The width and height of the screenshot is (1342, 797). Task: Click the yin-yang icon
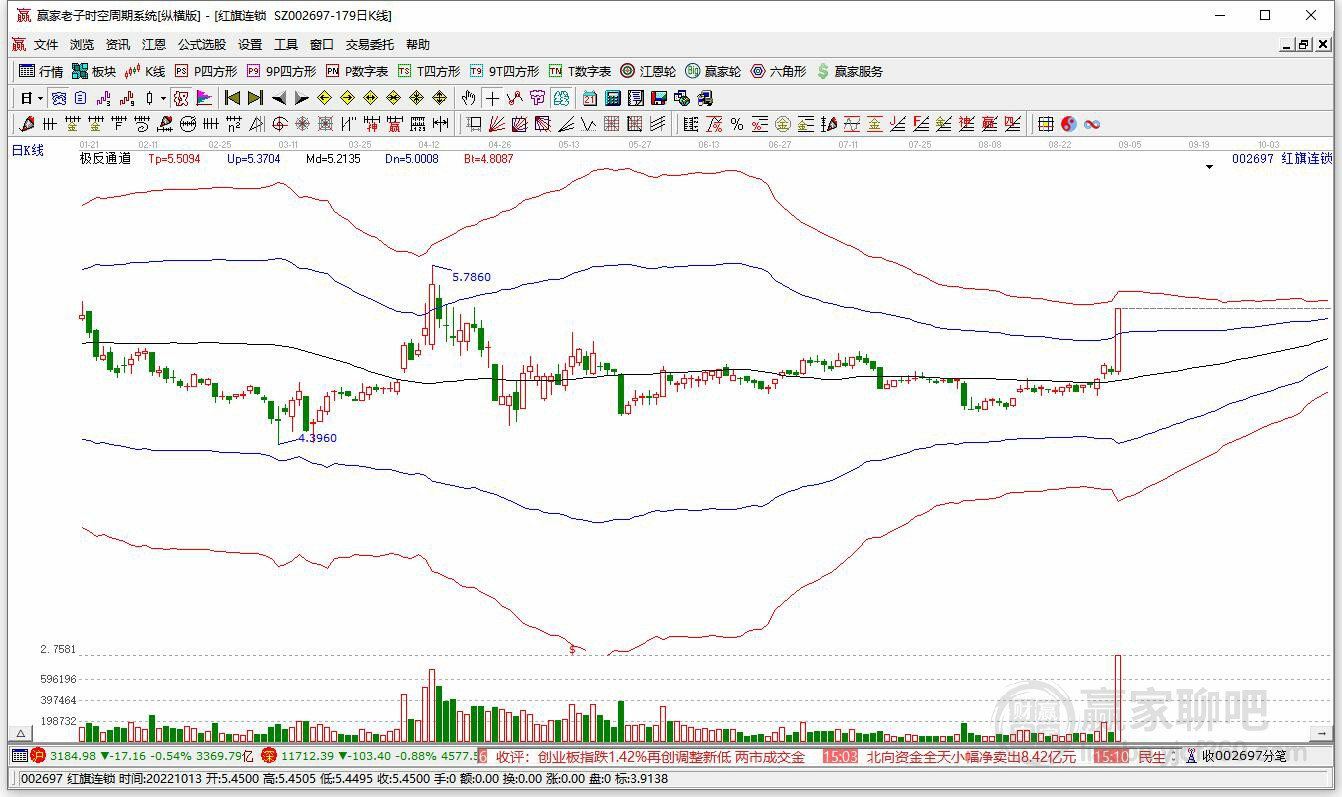(x=1069, y=124)
